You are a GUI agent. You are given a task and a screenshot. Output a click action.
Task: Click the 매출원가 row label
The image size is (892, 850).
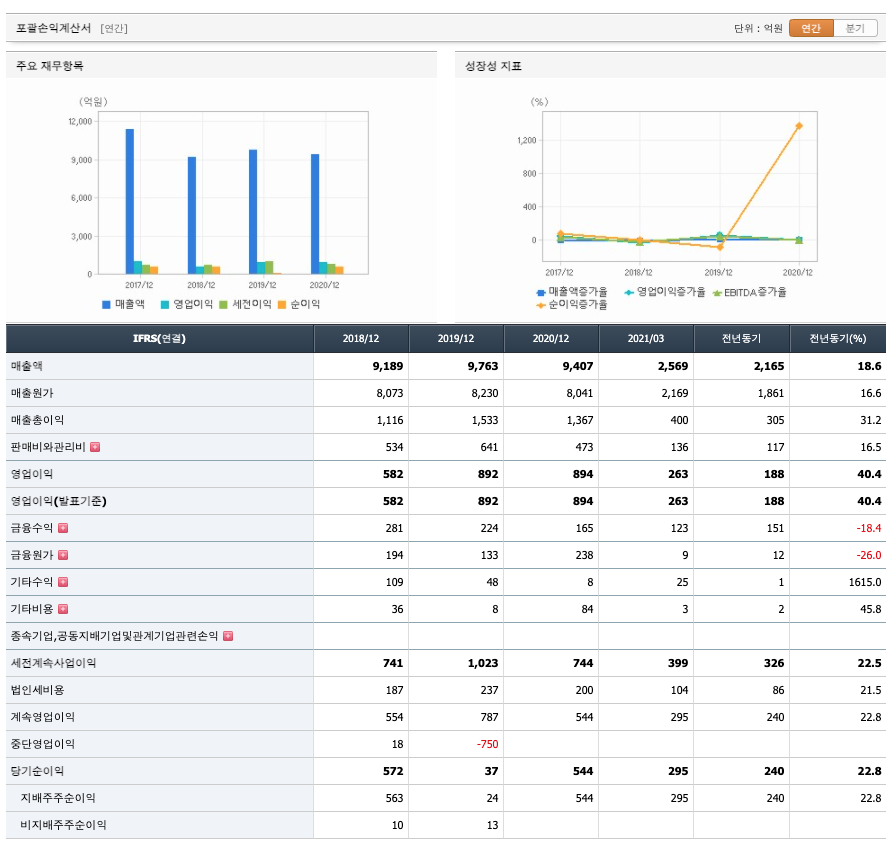pos(32,393)
